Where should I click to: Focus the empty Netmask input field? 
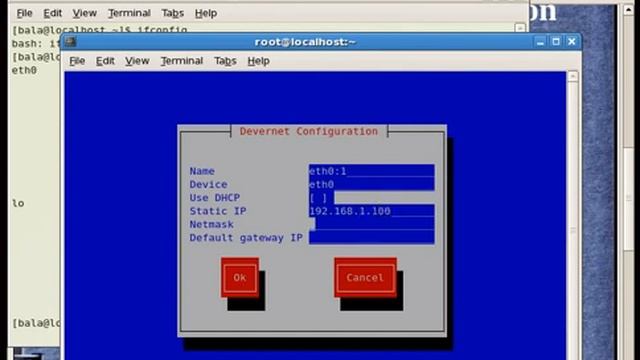371,224
